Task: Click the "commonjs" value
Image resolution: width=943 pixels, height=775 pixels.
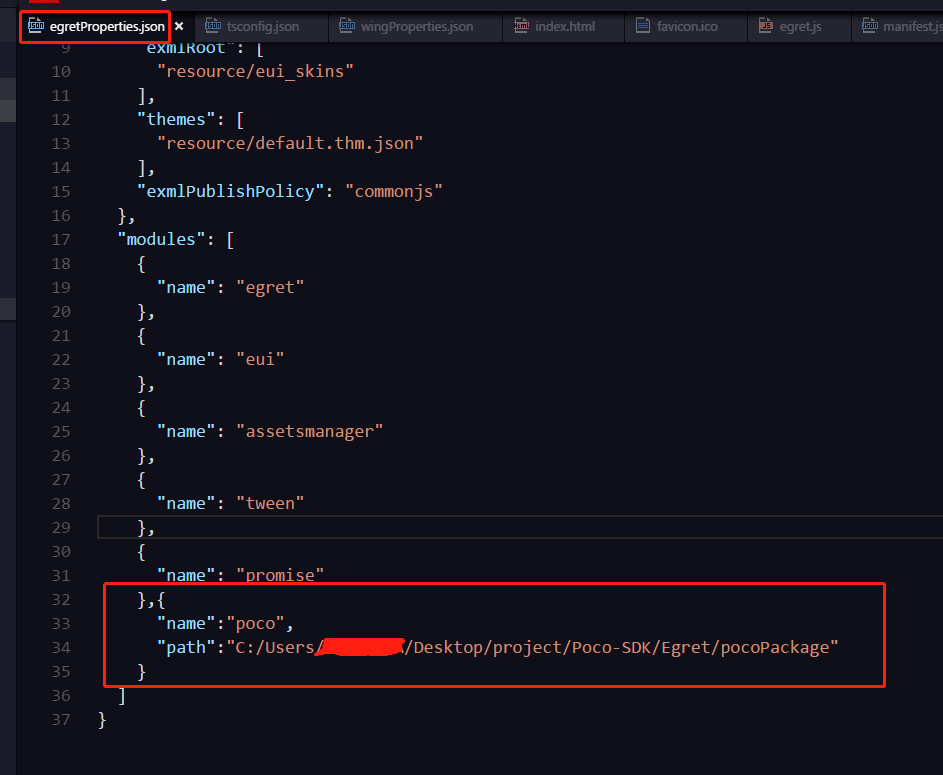Action: pyautogui.click(x=394, y=192)
